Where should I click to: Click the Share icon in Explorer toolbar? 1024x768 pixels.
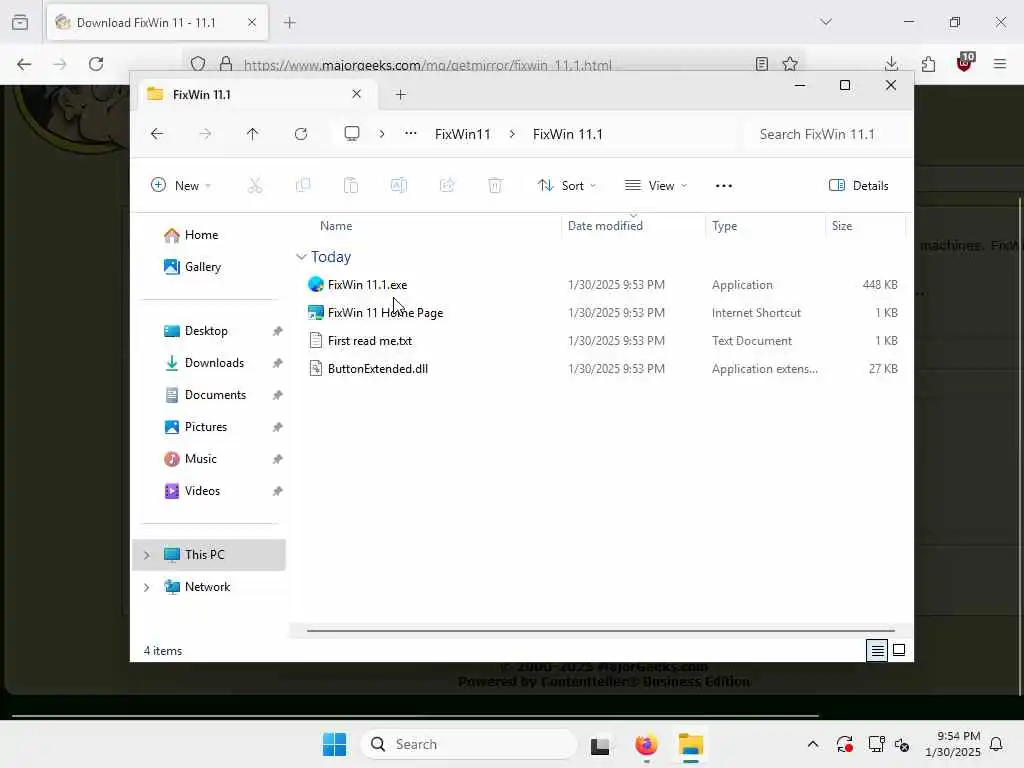pyautogui.click(x=447, y=186)
